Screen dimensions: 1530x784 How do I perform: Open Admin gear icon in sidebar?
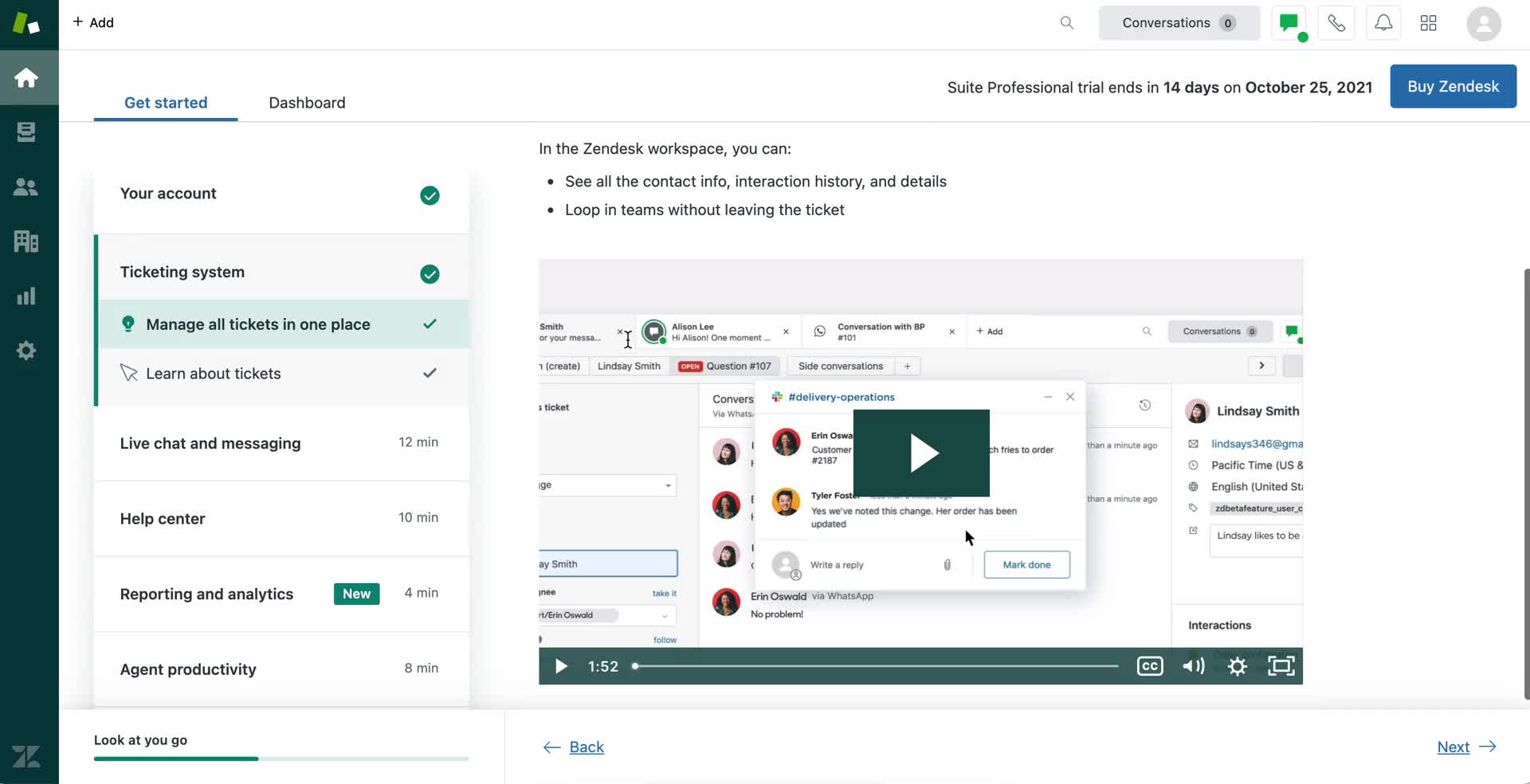click(x=26, y=351)
